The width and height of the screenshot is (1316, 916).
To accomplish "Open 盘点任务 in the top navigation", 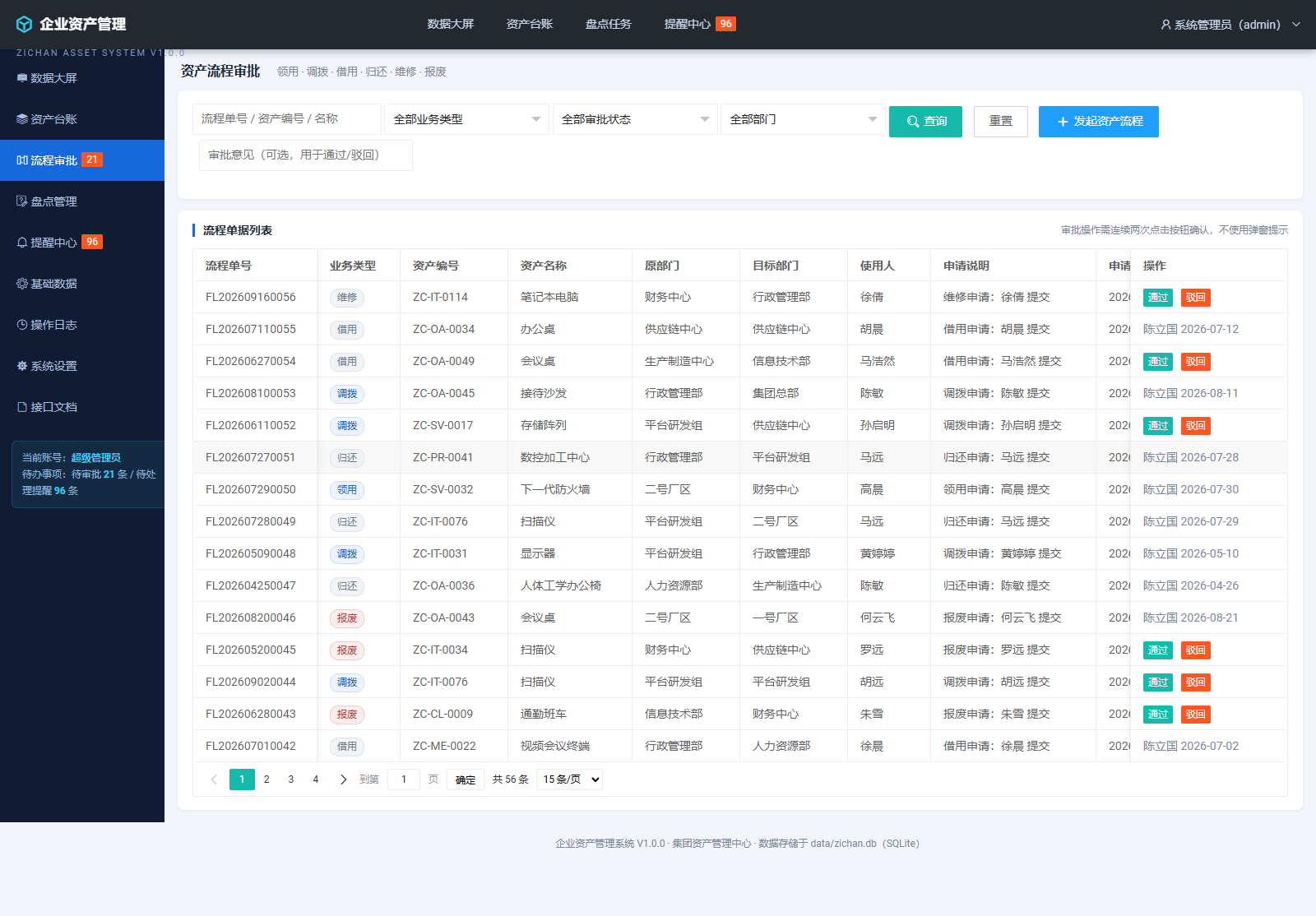I will click(609, 24).
